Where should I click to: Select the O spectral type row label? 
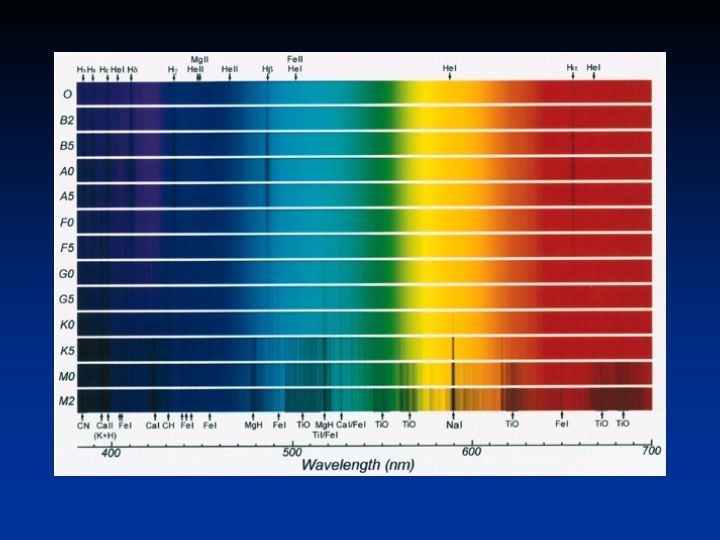66,94
